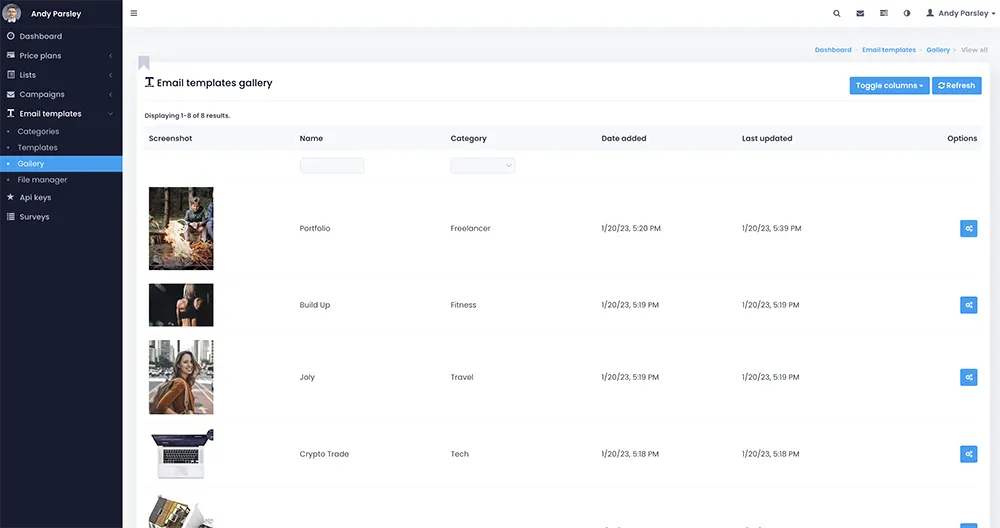The width and height of the screenshot is (1000, 528).
Task: Click the options button for Joly row
Action: 969,377
